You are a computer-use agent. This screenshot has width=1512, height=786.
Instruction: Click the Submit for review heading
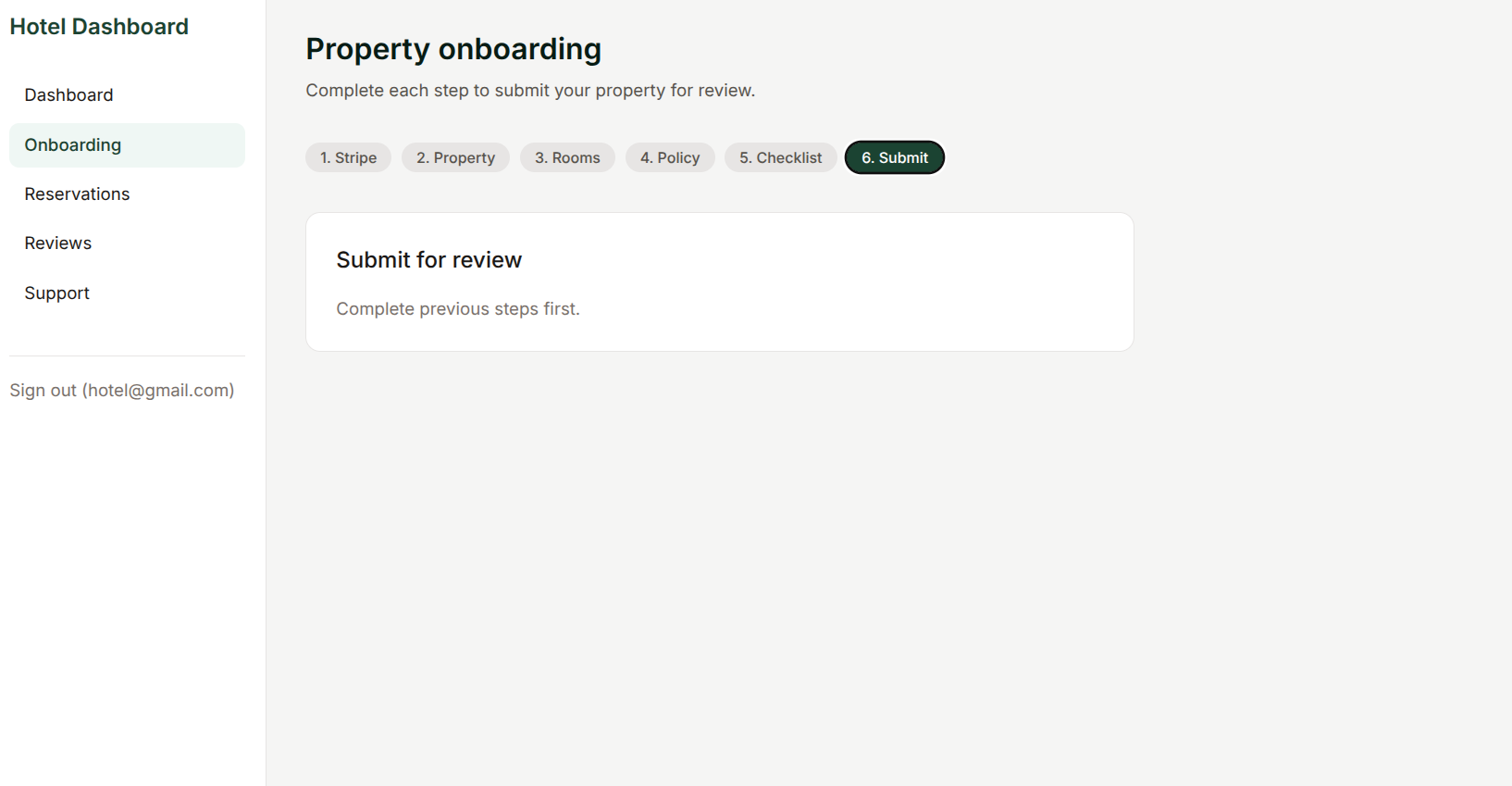pyautogui.click(x=429, y=260)
